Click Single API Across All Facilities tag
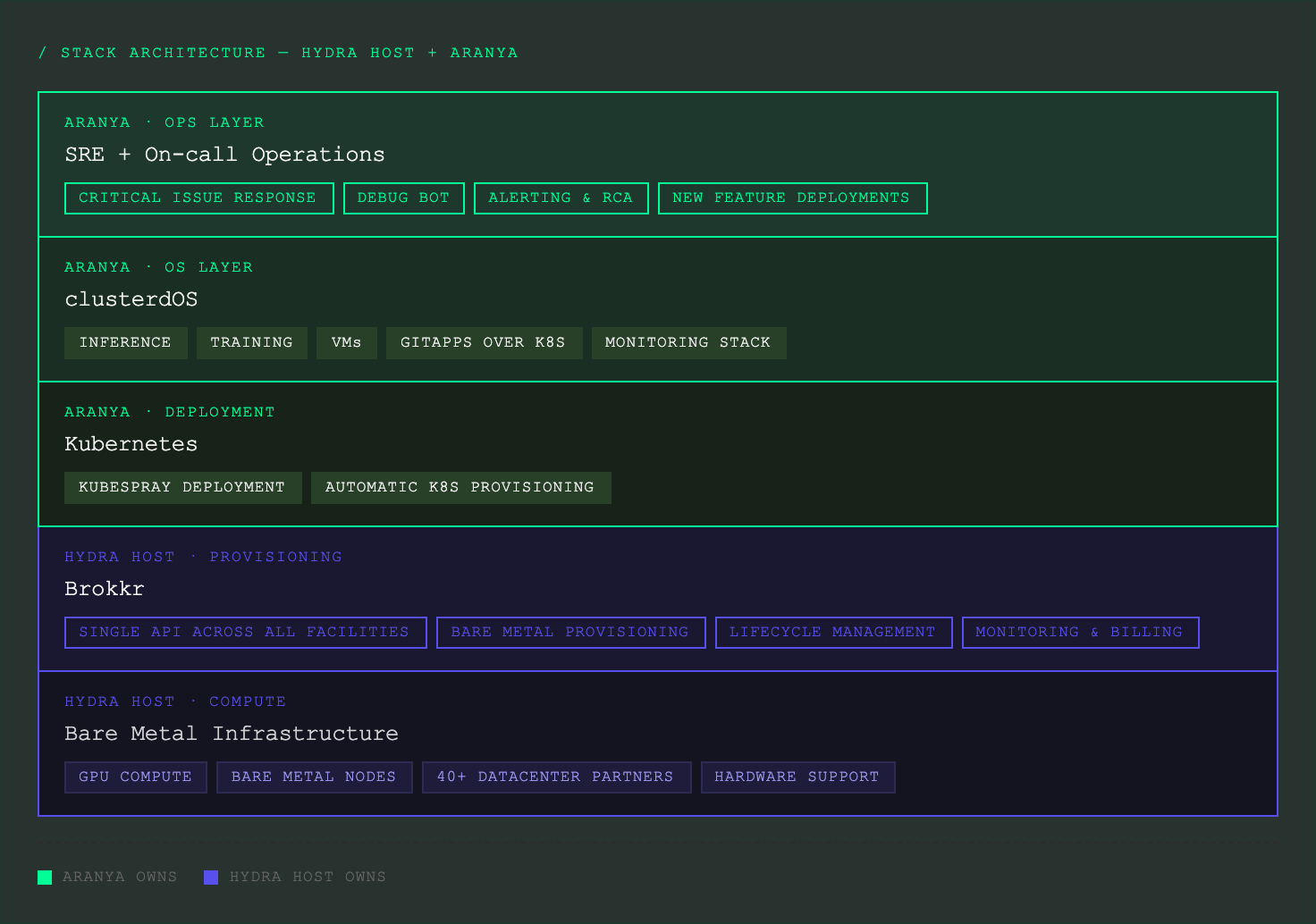Image resolution: width=1316 pixels, height=924 pixels. click(x=246, y=633)
